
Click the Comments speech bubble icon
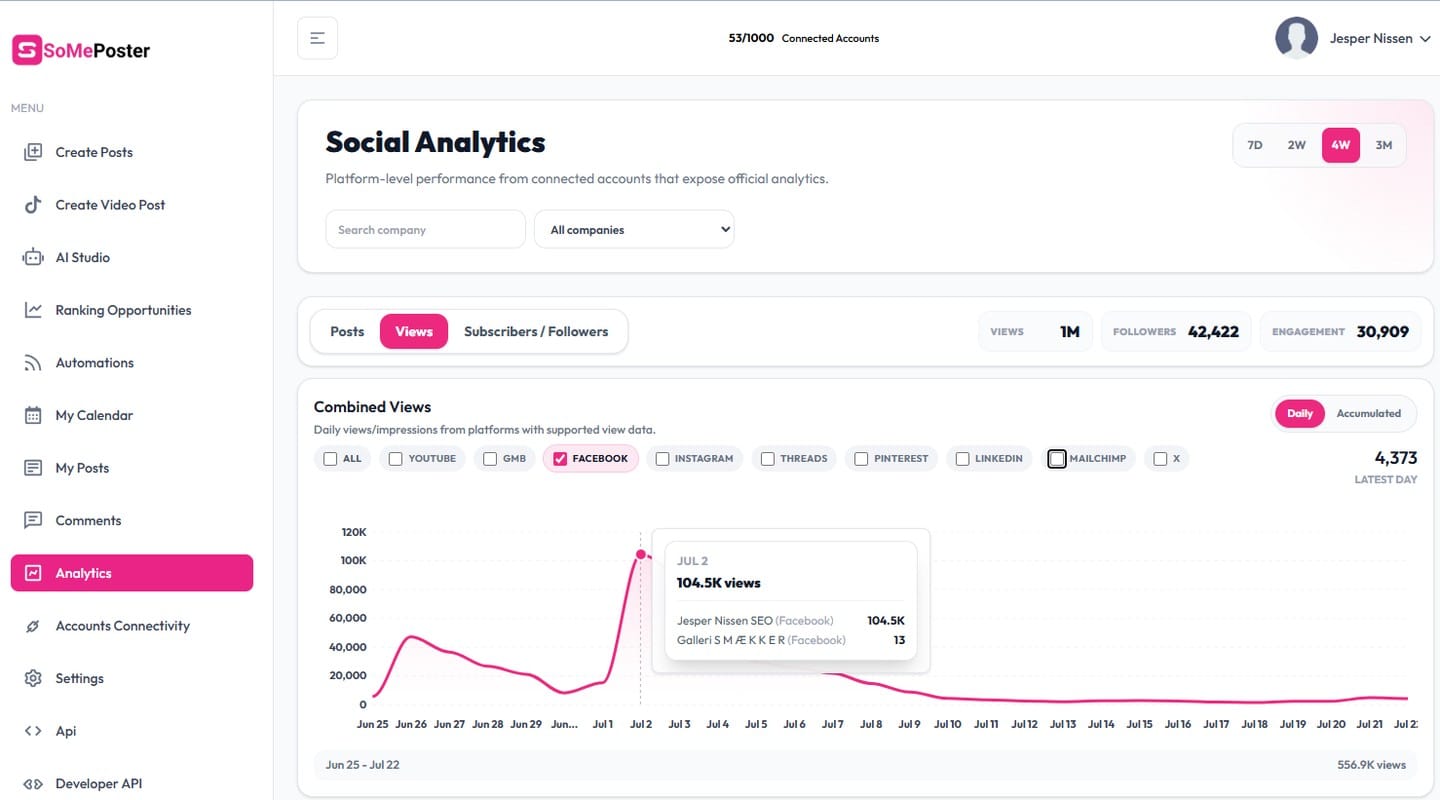pyautogui.click(x=33, y=520)
